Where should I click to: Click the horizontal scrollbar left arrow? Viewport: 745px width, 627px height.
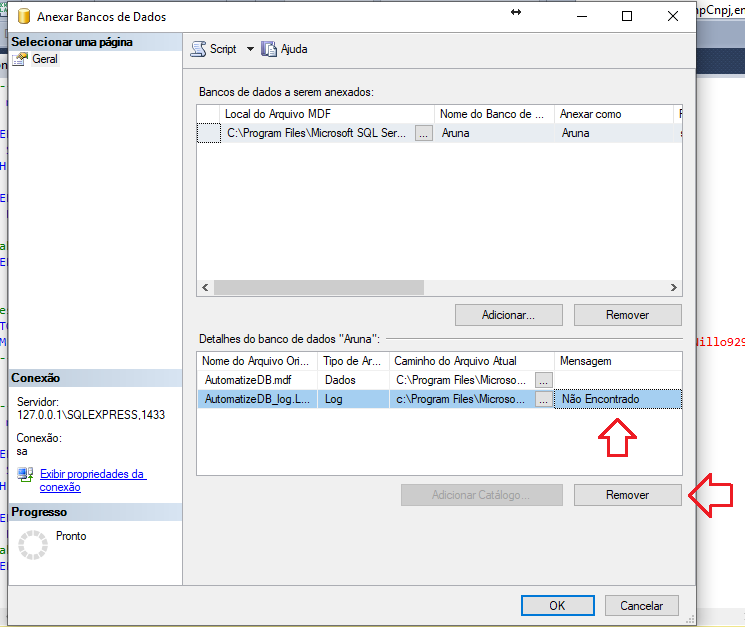tap(205, 287)
